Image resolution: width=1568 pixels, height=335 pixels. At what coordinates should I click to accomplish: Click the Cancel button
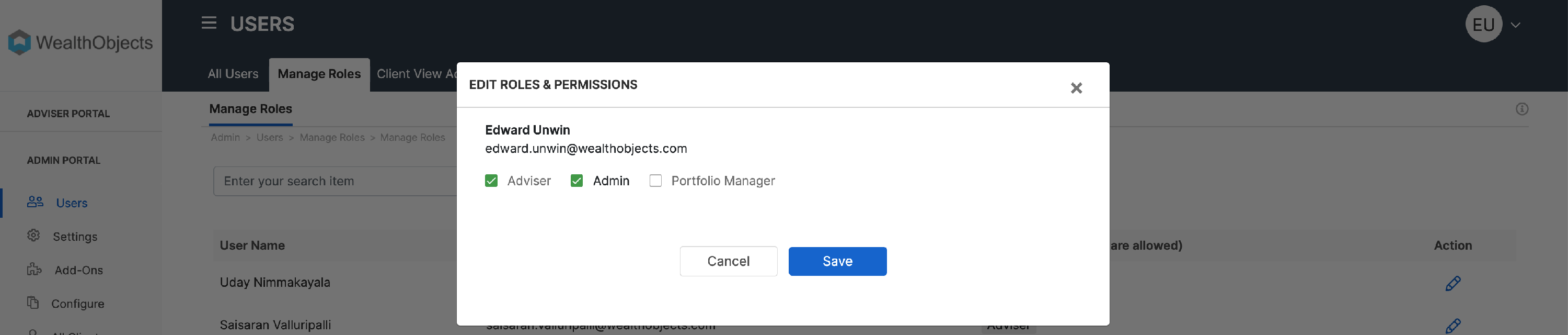[728, 261]
